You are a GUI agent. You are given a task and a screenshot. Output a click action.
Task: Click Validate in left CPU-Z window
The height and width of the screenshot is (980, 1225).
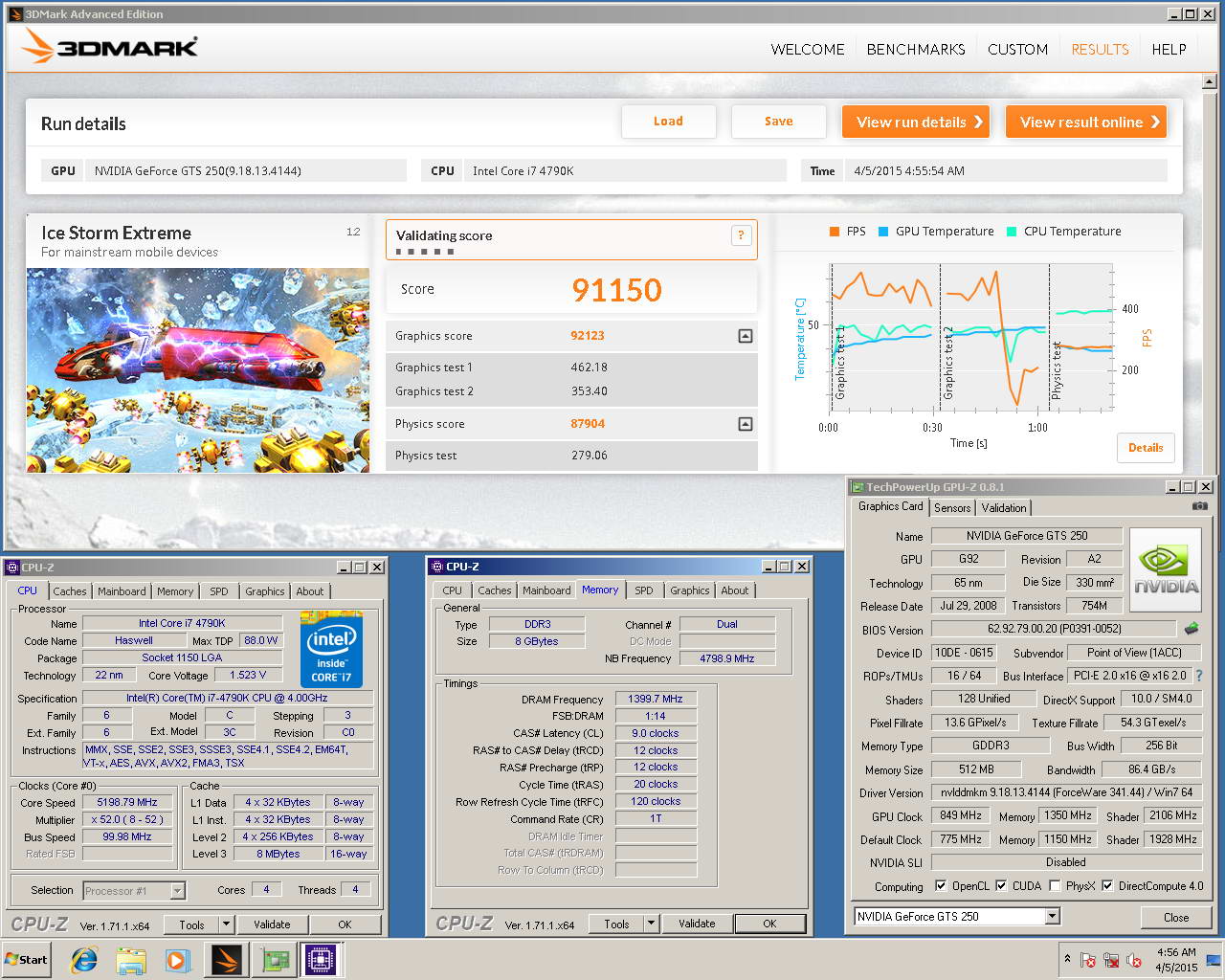(x=272, y=924)
